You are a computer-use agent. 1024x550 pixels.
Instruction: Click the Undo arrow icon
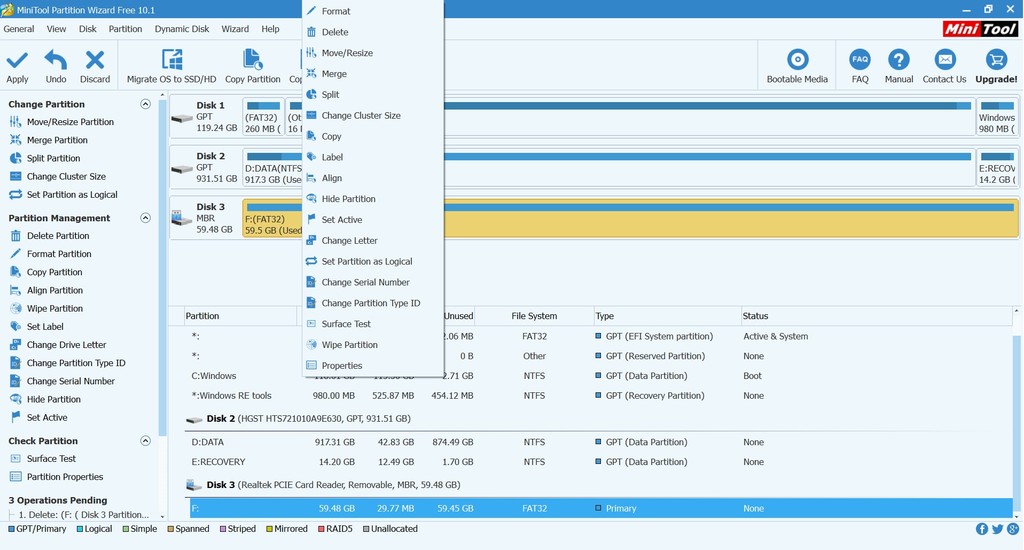click(56, 61)
